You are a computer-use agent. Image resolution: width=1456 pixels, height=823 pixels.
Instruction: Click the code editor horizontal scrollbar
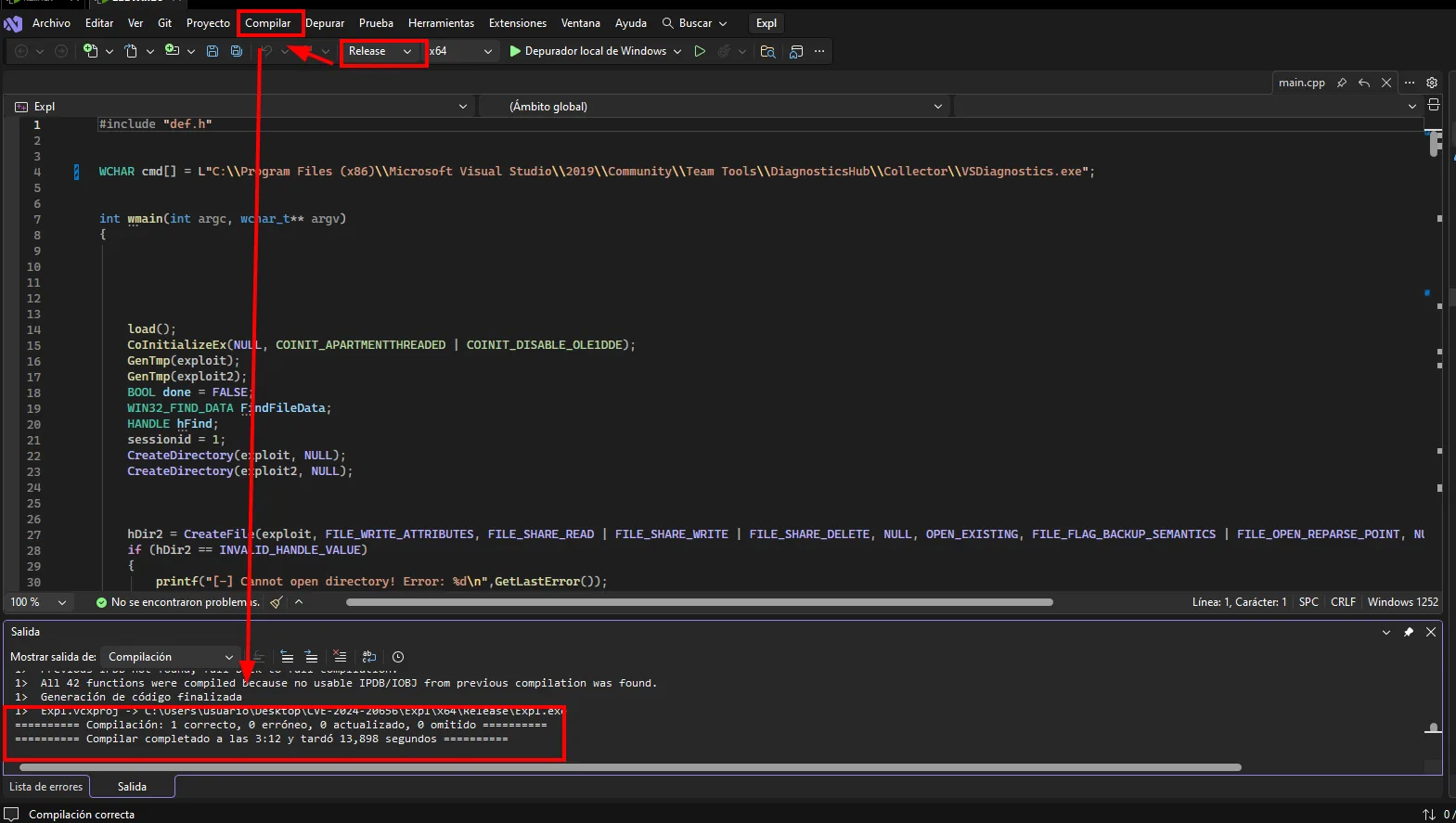point(700,602)
